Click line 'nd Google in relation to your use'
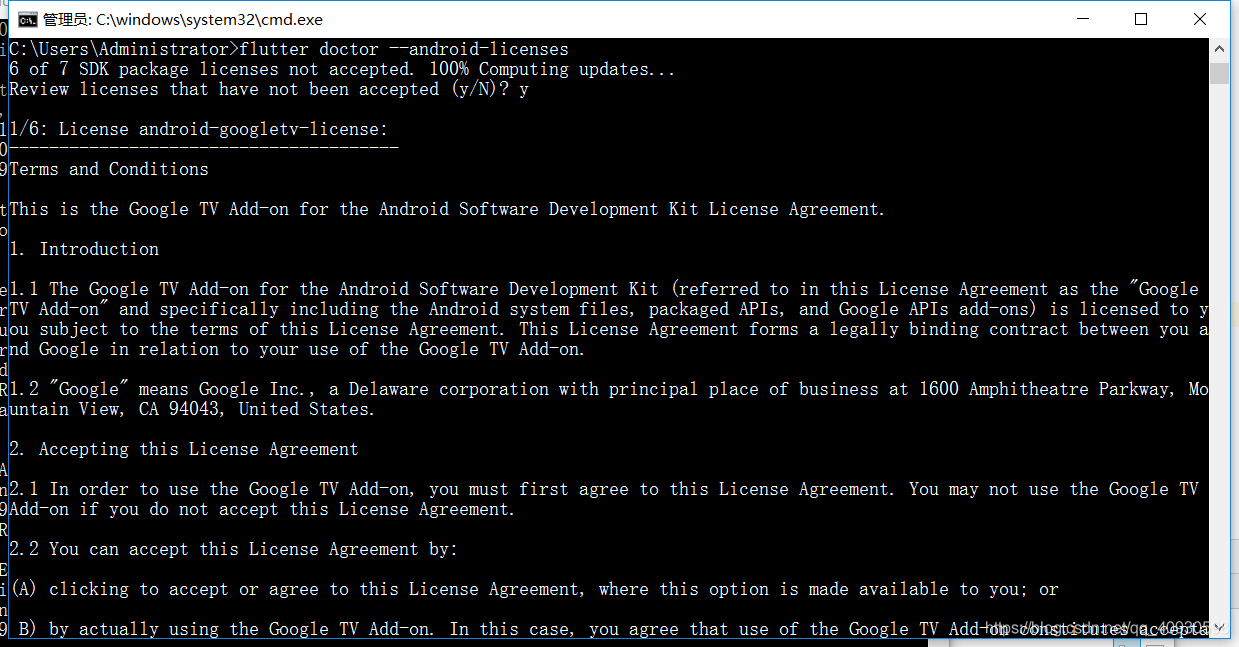This screenshot has height=647, width=1239. [297, 349]
